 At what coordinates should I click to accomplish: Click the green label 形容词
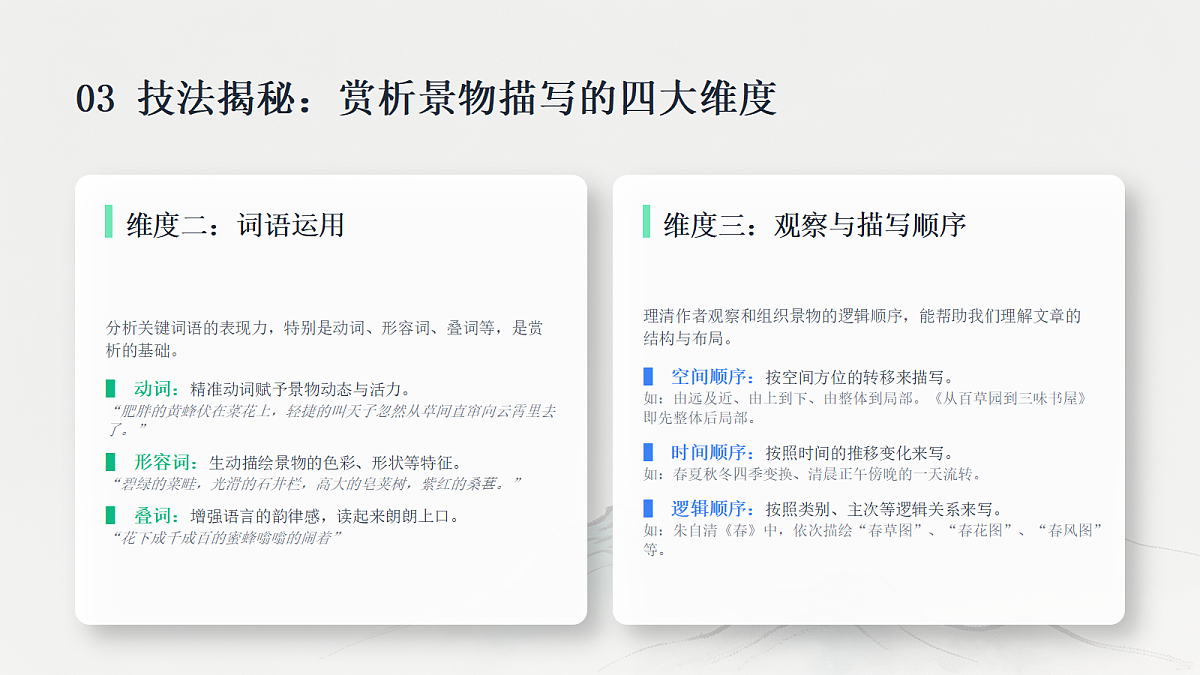click(x=166, y=462)
